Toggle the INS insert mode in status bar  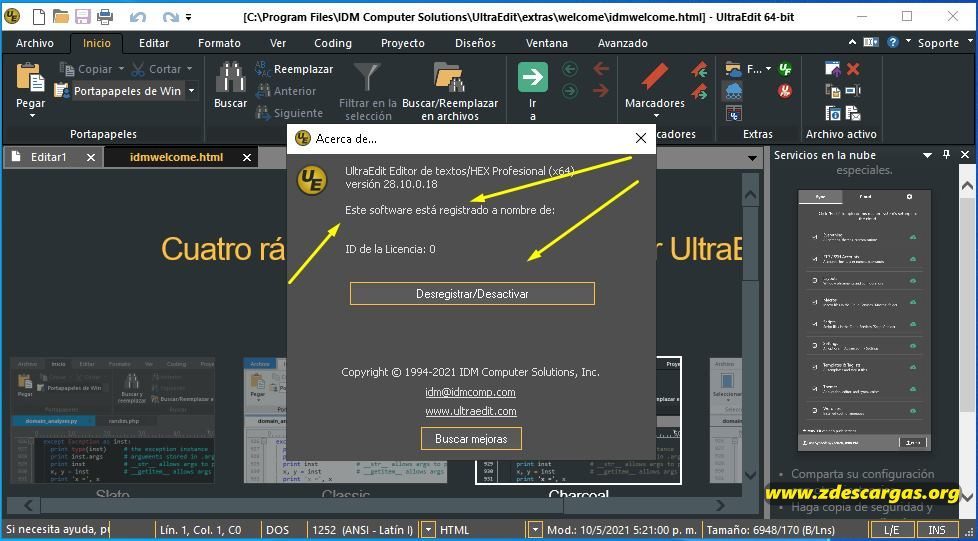tap(937, 530)
